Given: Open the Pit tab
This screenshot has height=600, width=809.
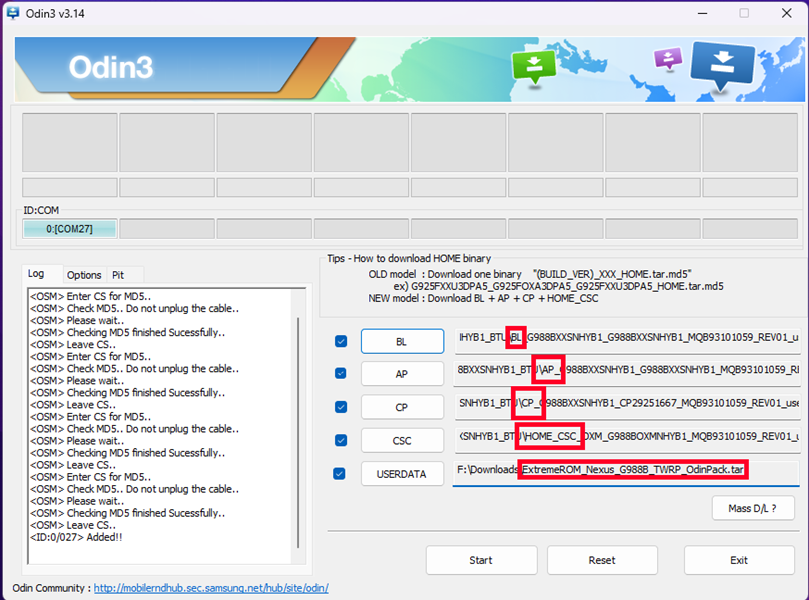Looking at the screenshot, I should click(118, 275).
